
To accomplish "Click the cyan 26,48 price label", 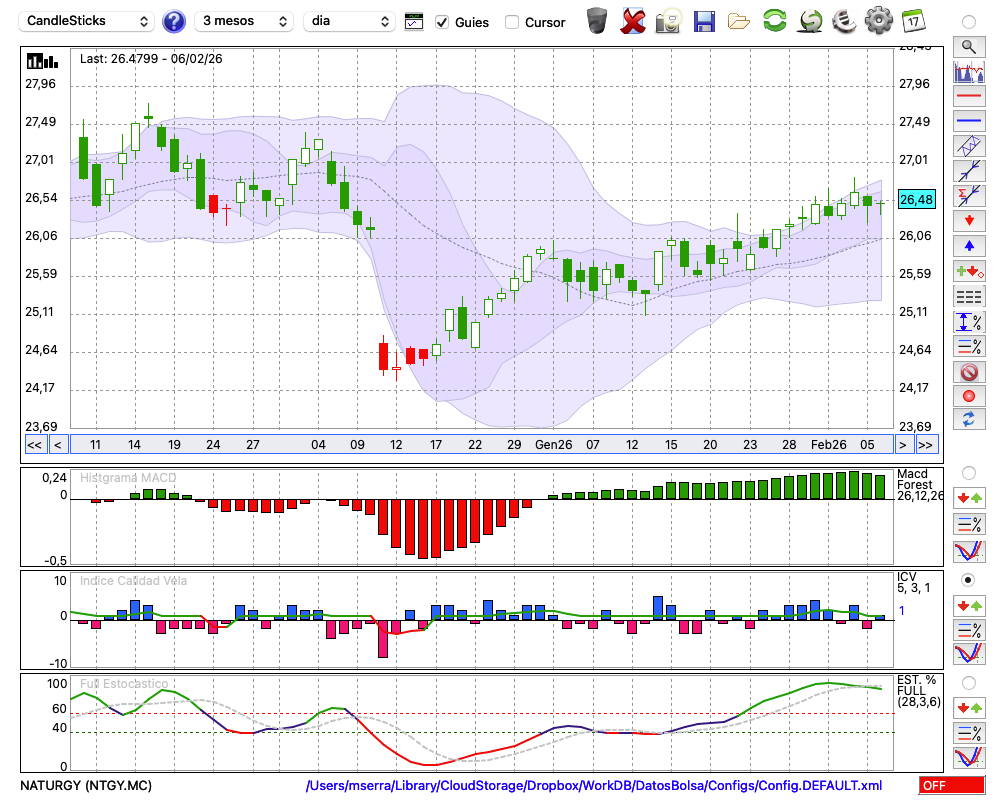I will [x=916, y=200].
